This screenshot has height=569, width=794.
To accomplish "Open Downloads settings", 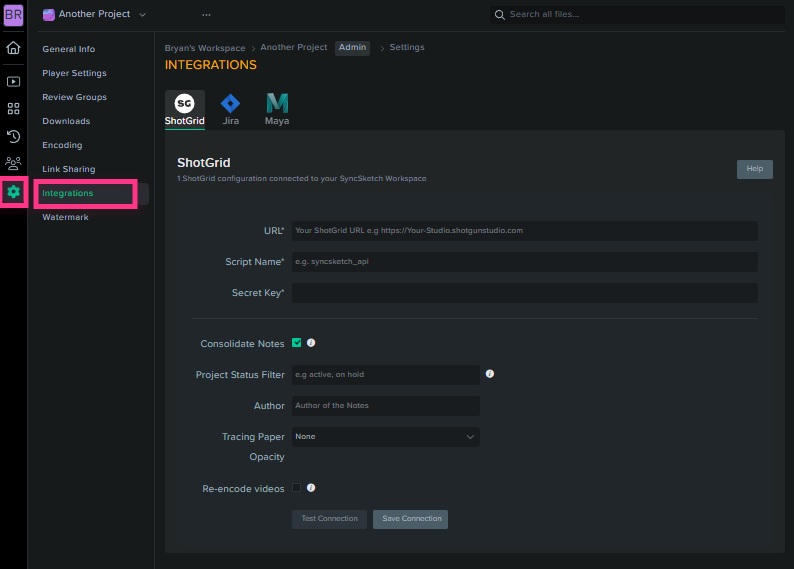I will (66, 121).
